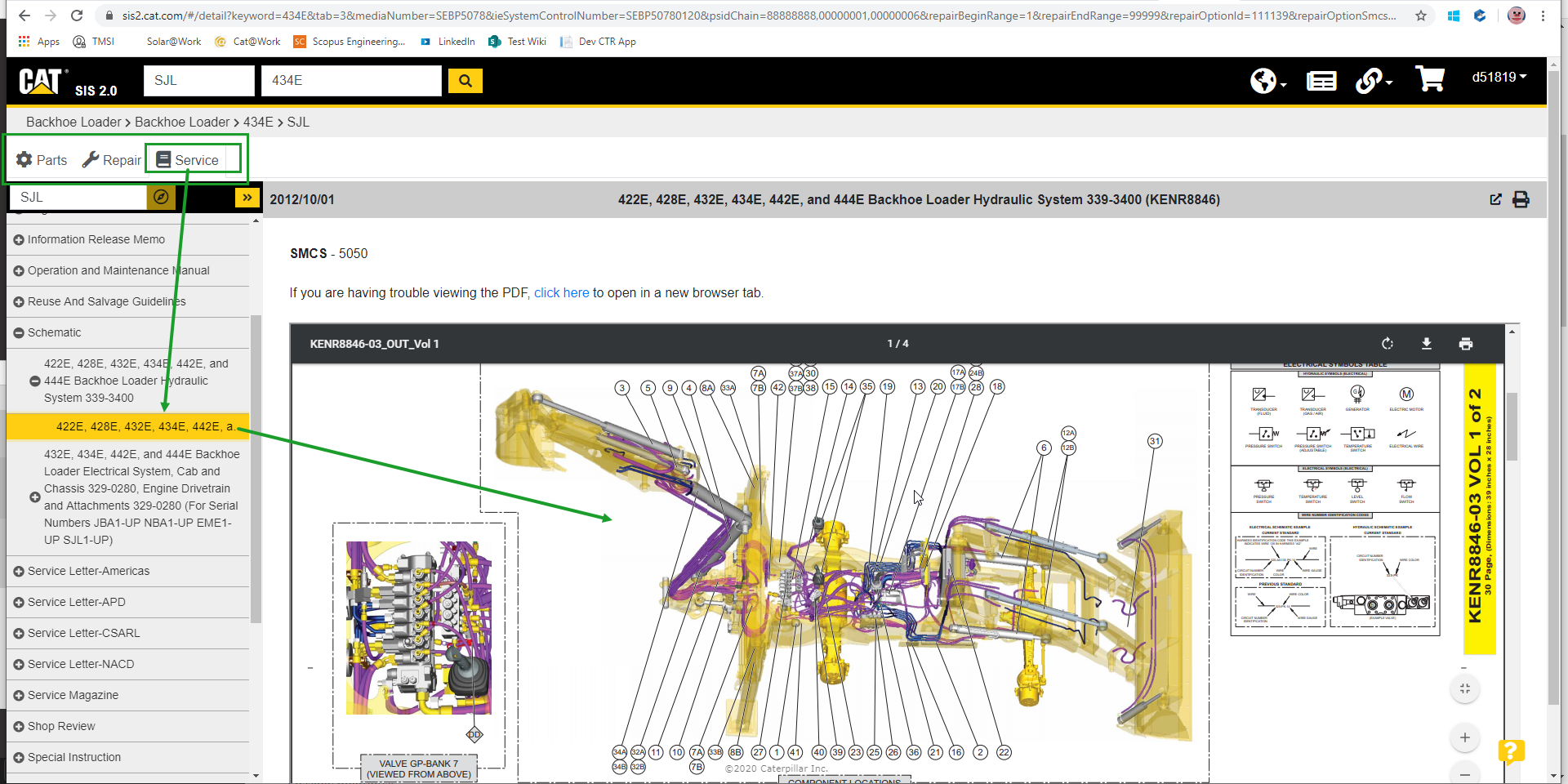
Task: Open the Dev CTR App bookmark
Action: coord(598,42)
